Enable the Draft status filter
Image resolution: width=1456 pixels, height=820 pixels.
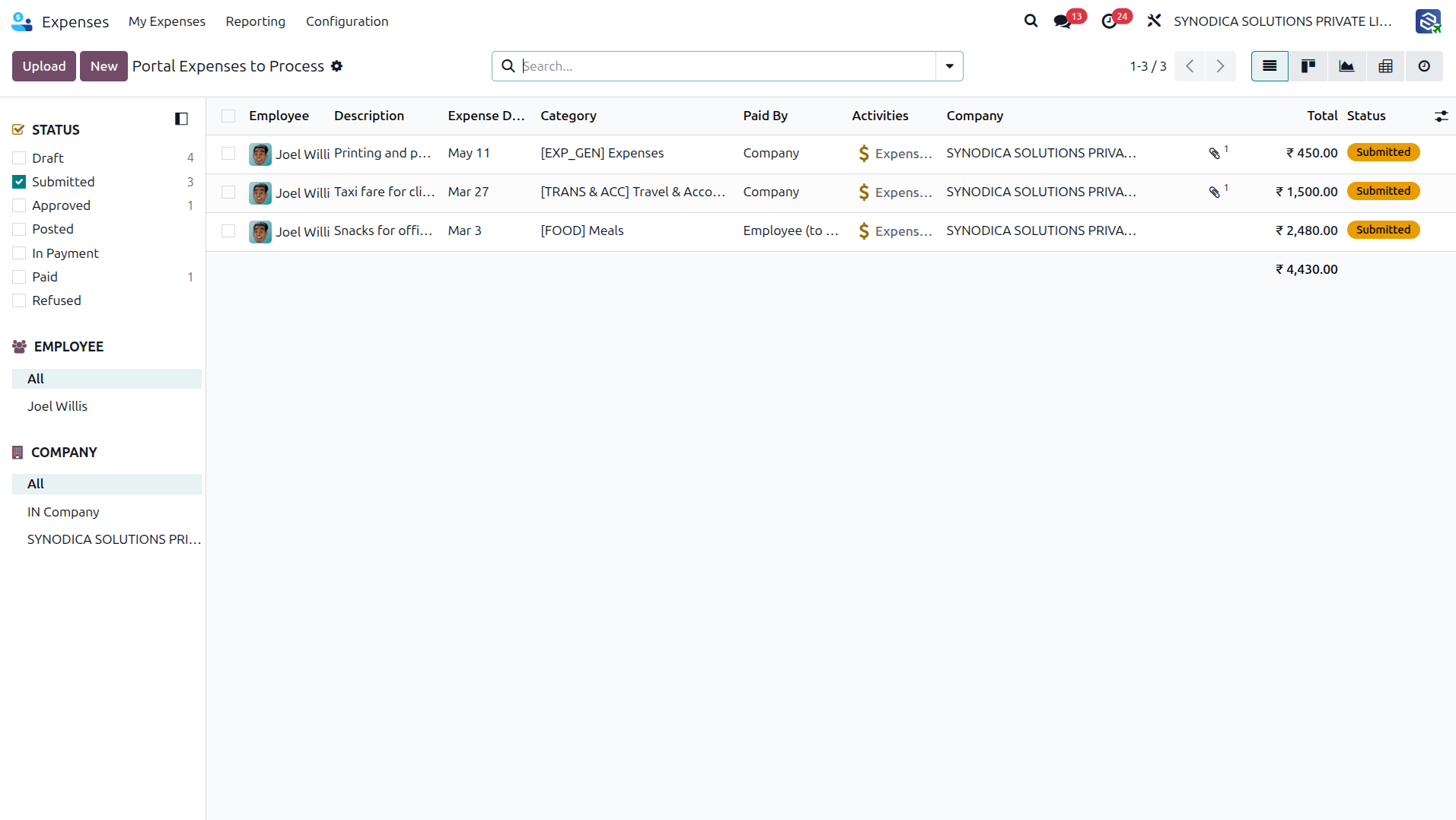(19, 158)
